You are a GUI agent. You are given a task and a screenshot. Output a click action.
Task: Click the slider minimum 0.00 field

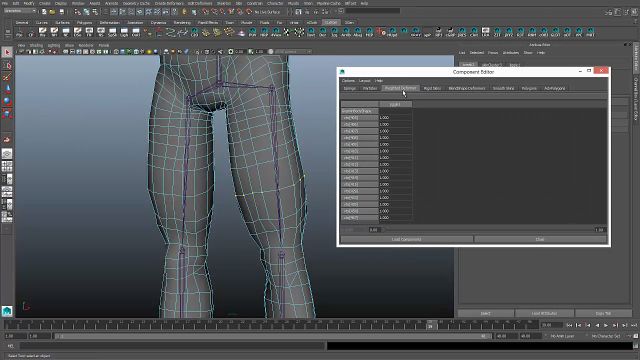tap(374, 230)
